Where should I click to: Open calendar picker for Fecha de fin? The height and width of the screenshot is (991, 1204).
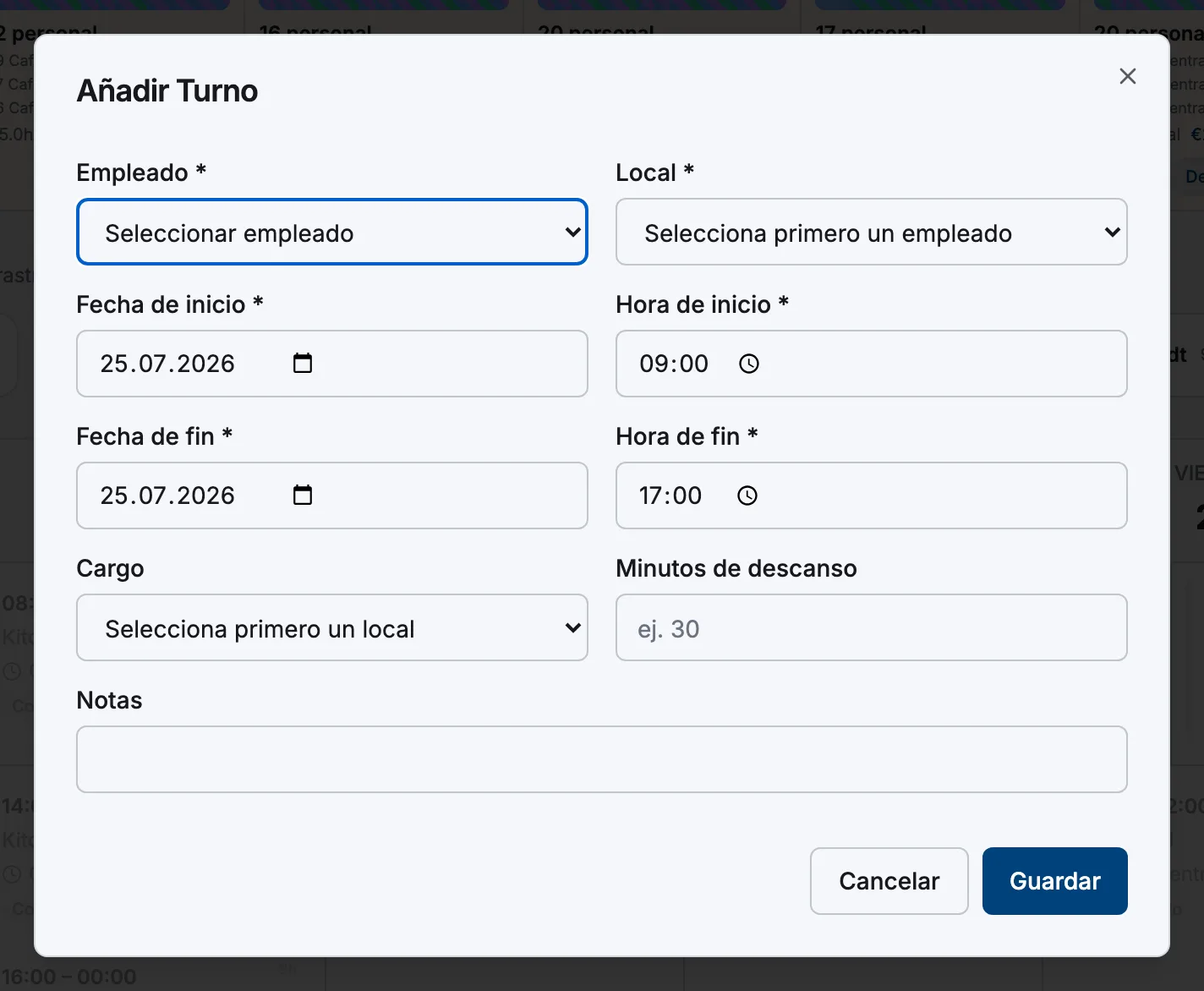point(303,495)
